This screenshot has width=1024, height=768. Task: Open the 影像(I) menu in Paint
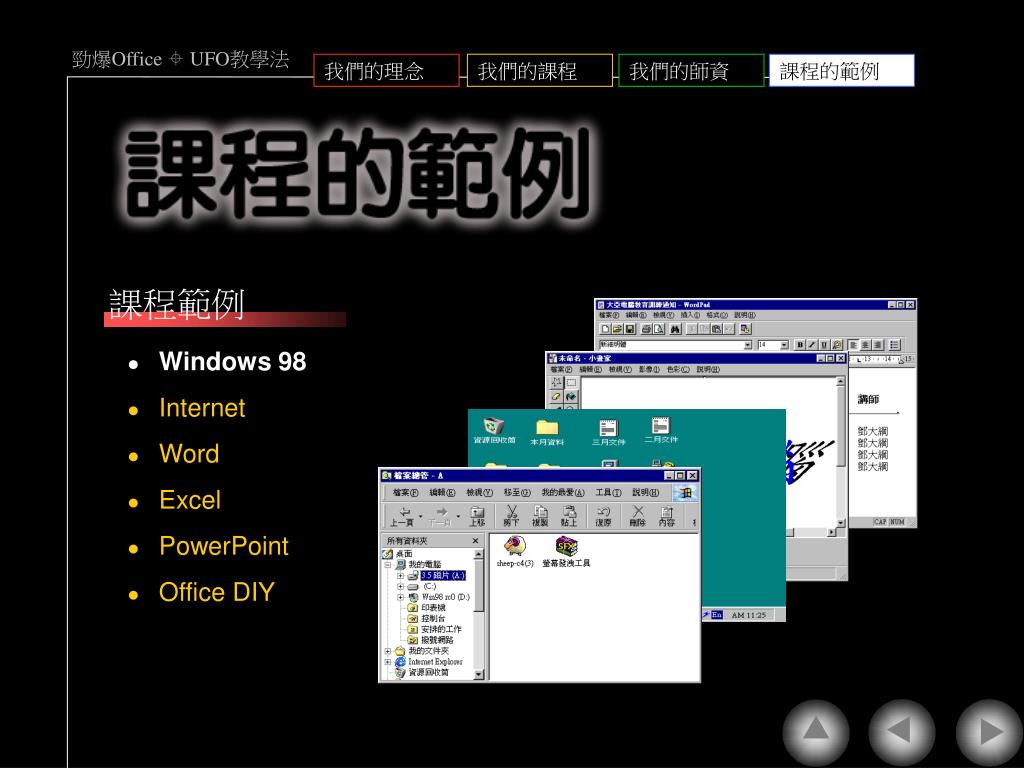pyautogui.click(x=649, y=369)
